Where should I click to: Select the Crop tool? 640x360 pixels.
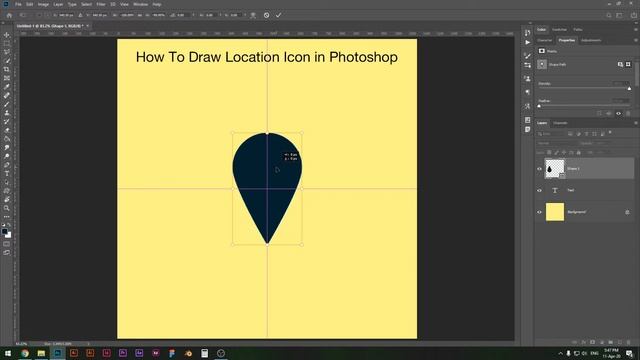click(x=7, y=69)
